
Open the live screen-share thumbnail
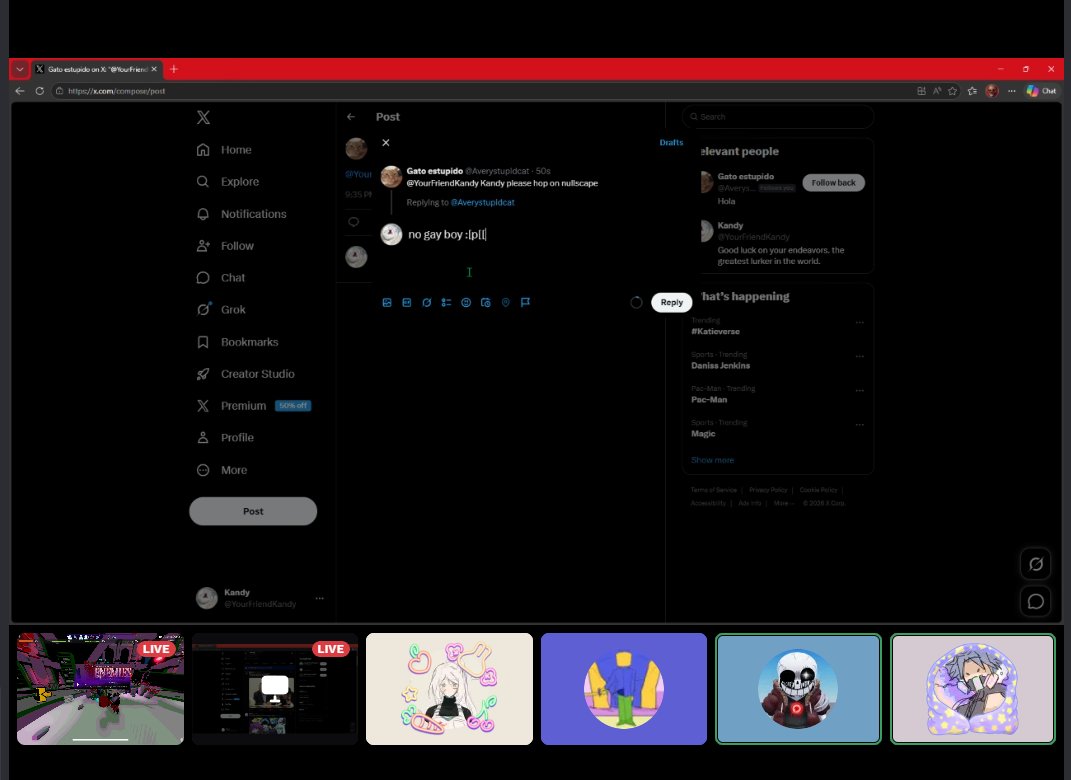click(x=275, y=688)
